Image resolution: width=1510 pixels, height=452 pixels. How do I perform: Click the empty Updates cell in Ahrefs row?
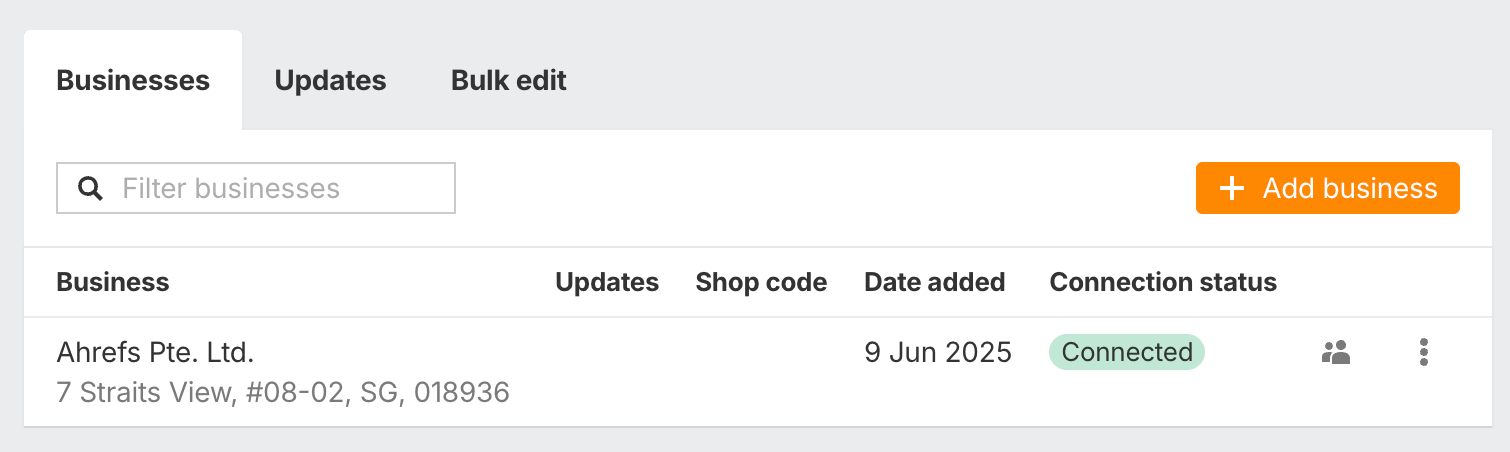607,370
